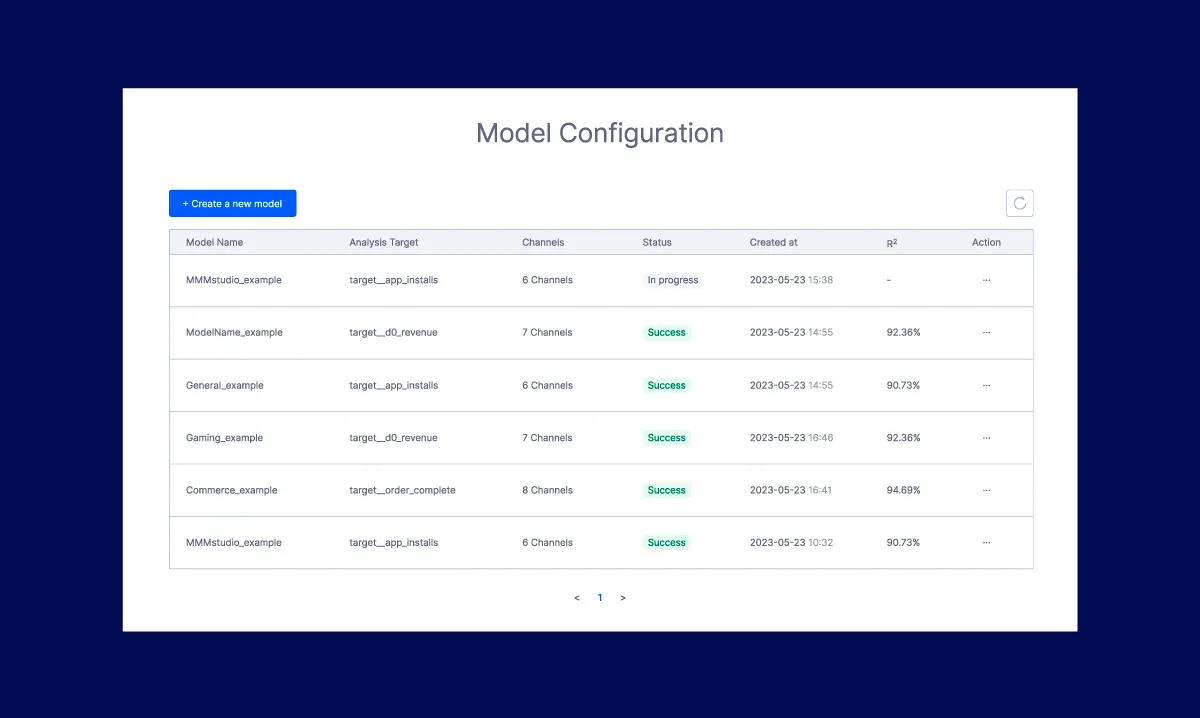The height and width of the screenshot is (718, 1200).
Task: Click target__app_installs in General_example row
Action: (394, 385)
